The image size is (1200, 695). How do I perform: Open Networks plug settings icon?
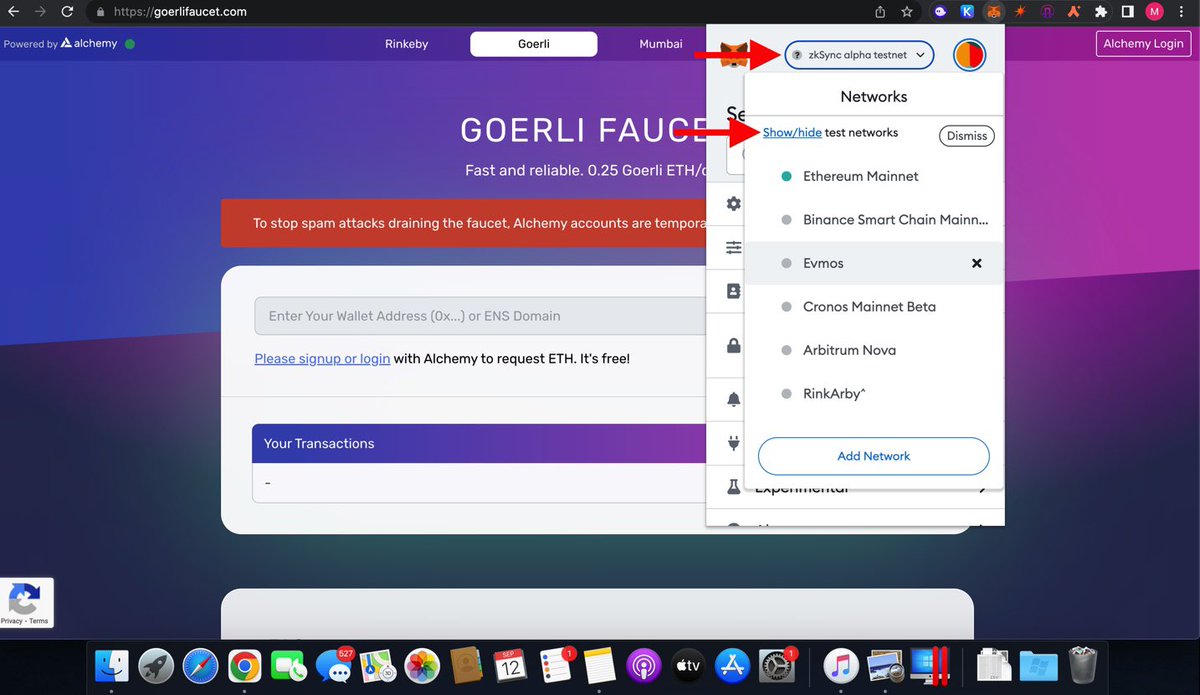pos(734,442)
